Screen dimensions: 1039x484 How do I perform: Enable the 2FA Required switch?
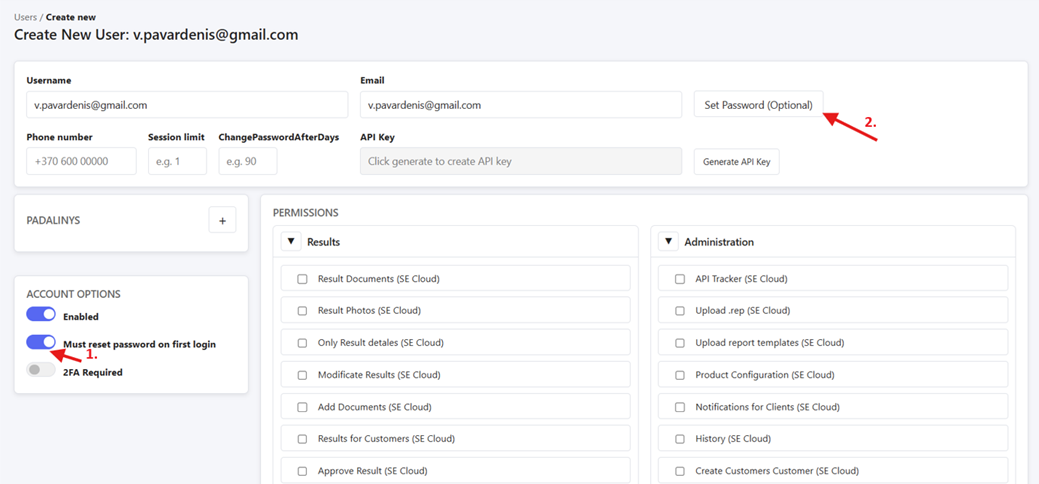coord(41,371)
